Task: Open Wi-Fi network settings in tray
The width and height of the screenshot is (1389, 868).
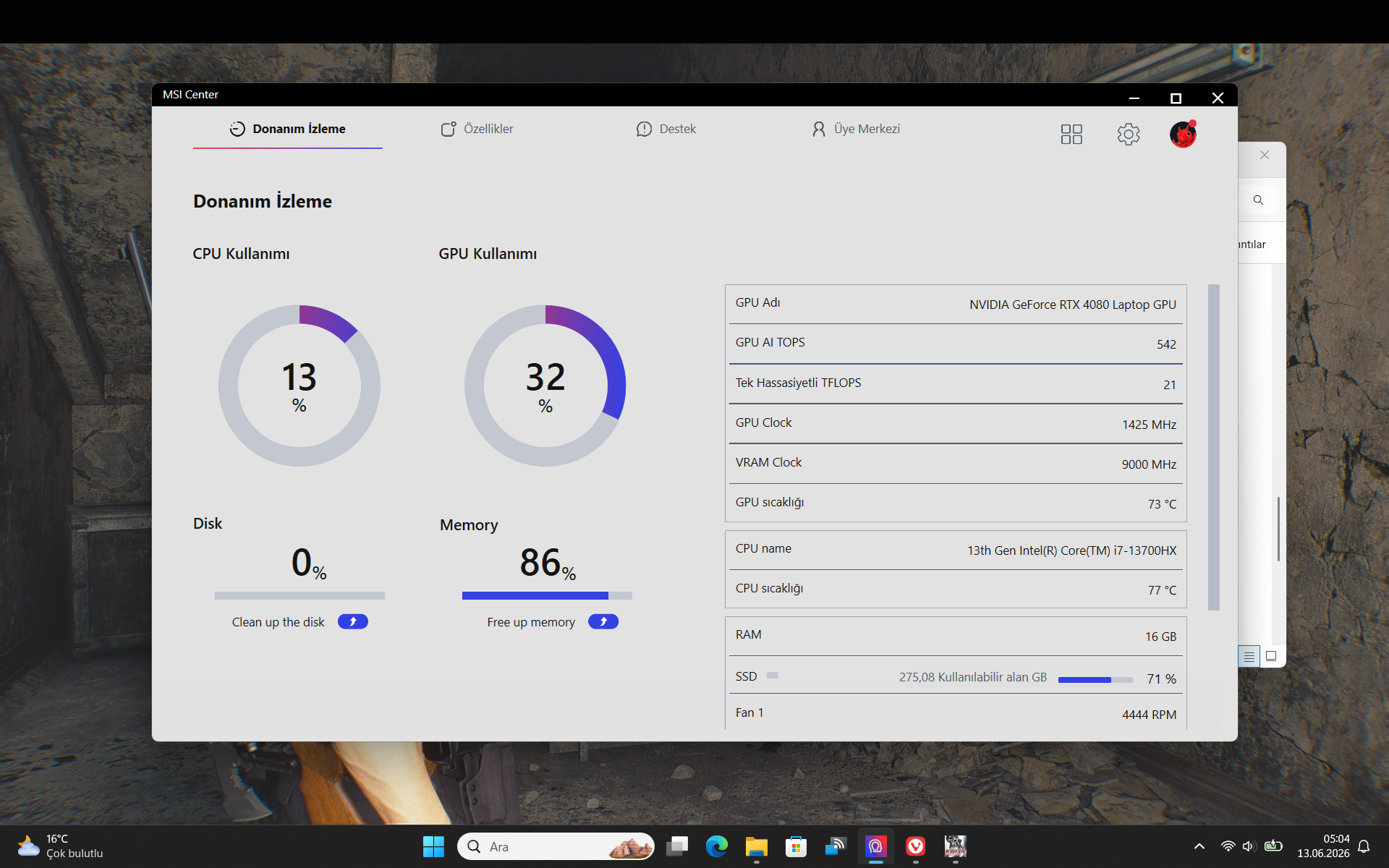Action: pos(1228,846)
